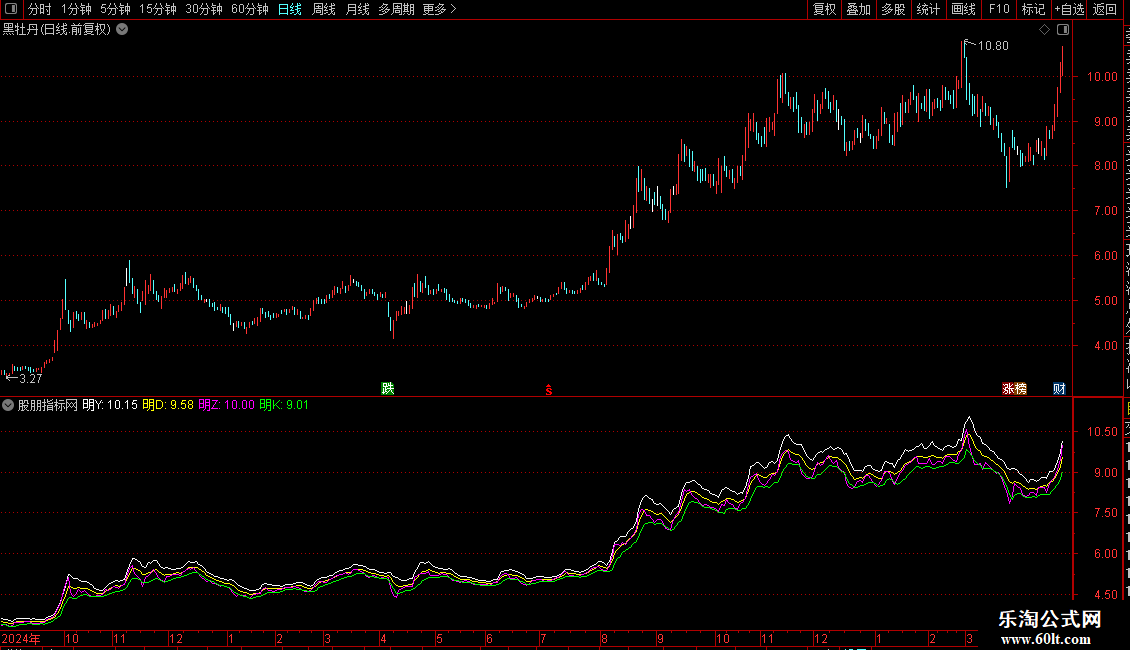Select the 5分钟 period tab
Screen dimensions: 1130x650
(115, 9)
